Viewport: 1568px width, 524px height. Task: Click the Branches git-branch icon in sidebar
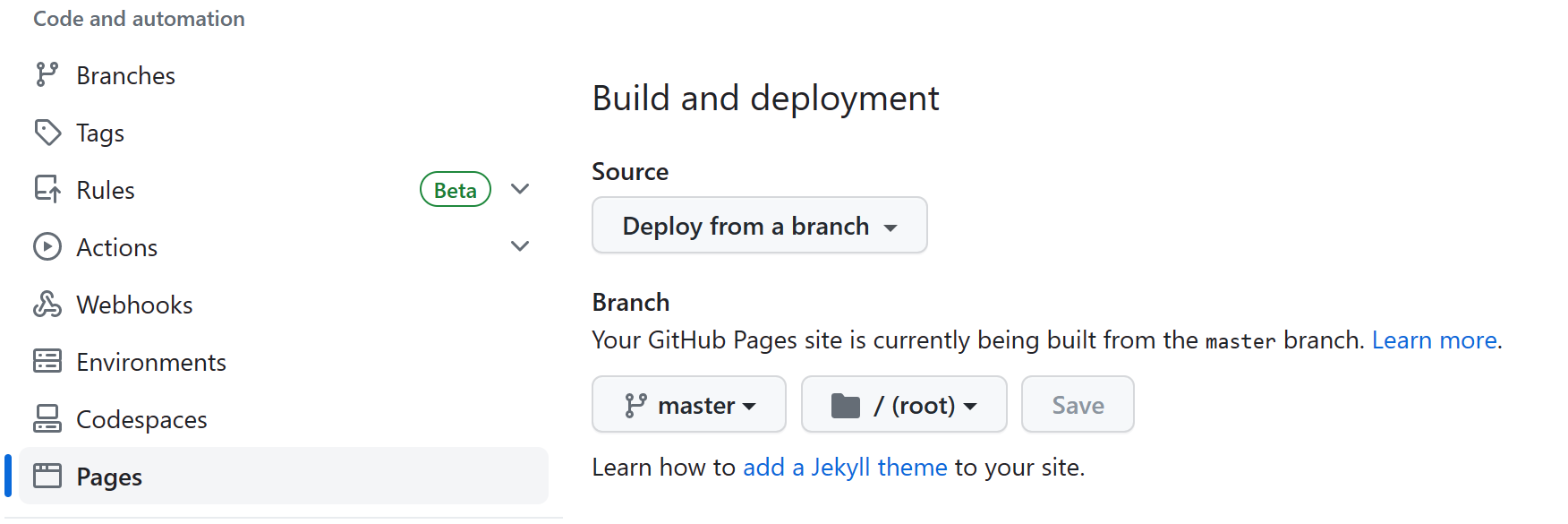tap(47, 75)
